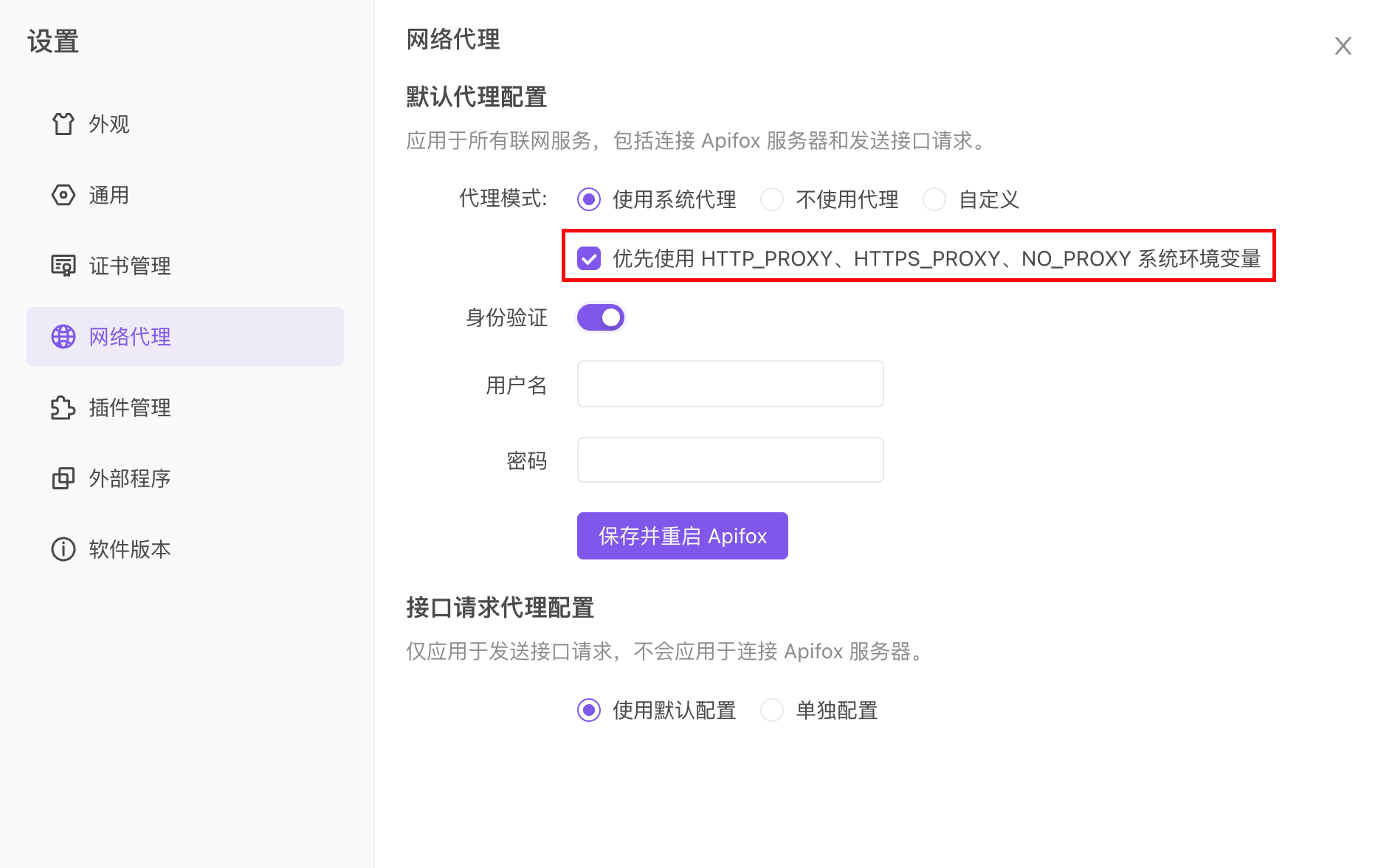Uncheck 优先使用 HTTP_PROXY environment variables checkbox

click(x=589, y=258)
